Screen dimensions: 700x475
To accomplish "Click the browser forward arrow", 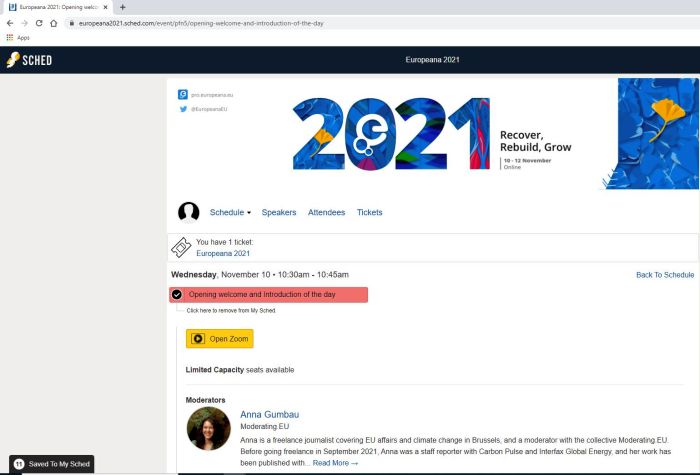I will tap(25, 23).
